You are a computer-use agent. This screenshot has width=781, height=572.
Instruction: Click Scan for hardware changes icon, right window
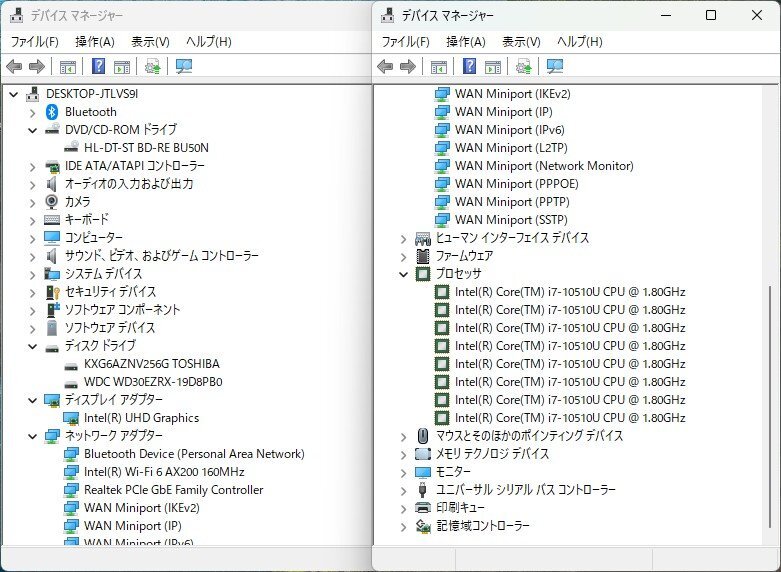(555, 66)
